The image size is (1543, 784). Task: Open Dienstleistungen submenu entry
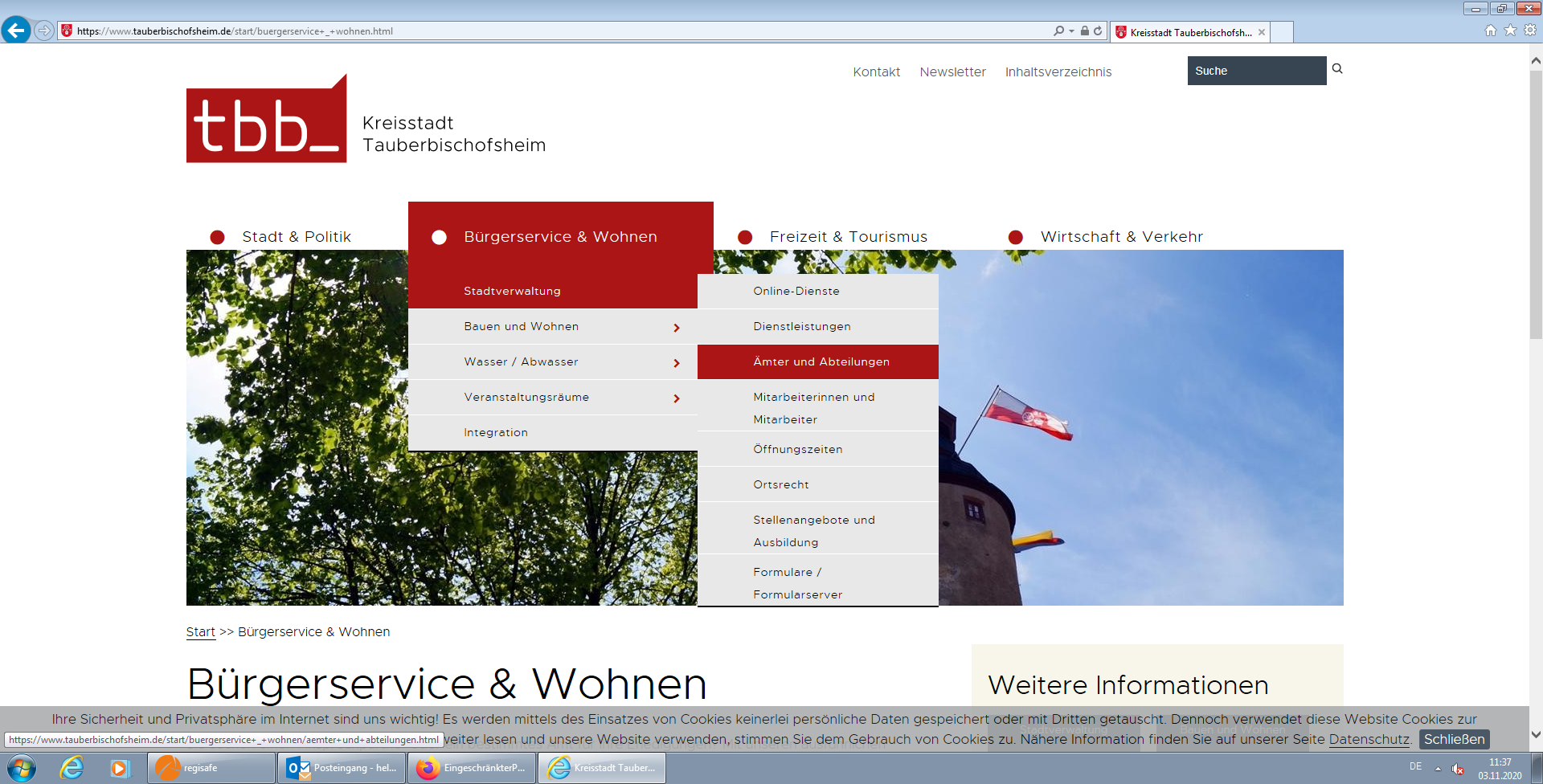click(x=818, y=326)
